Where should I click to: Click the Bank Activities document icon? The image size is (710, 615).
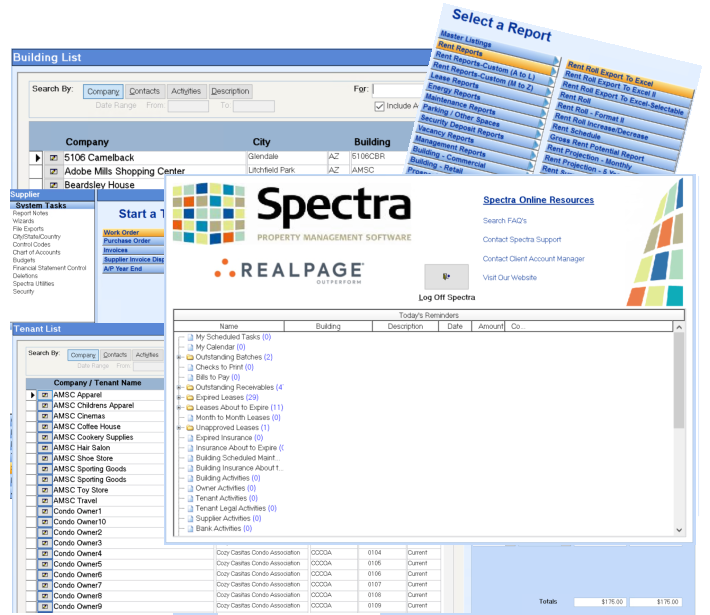(x=191, y=529)
